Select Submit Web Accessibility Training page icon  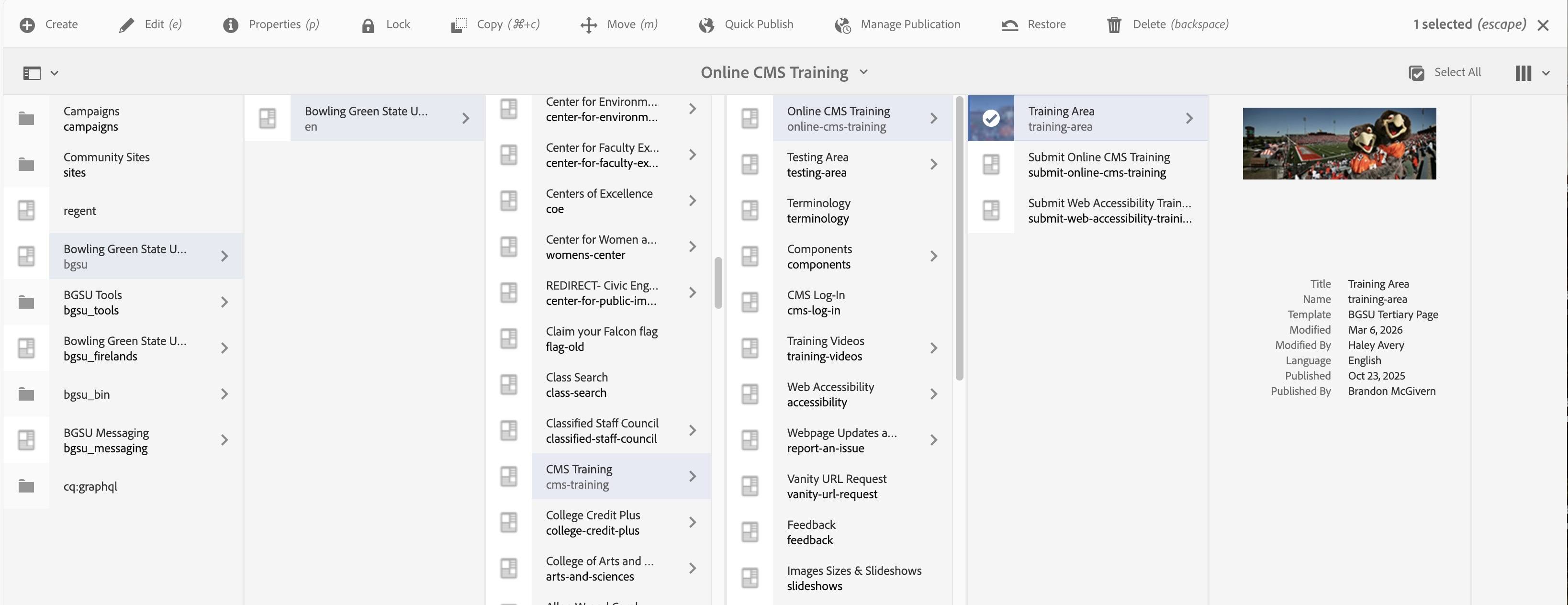coord(991,210)
